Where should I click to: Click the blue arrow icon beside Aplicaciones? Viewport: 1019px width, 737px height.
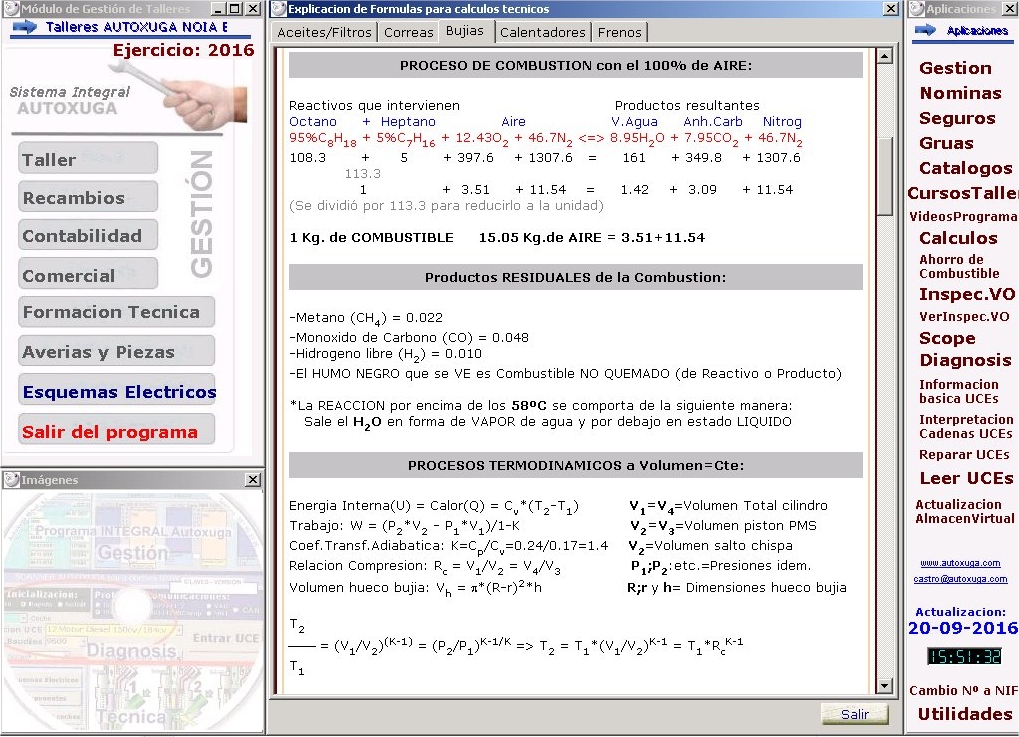tap(925, 30)
